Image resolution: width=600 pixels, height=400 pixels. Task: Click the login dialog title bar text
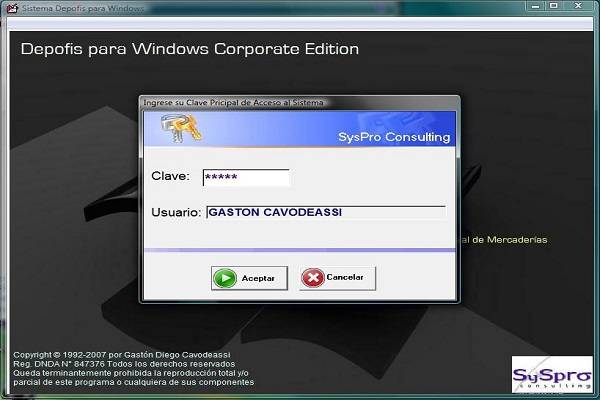point(233,103)
